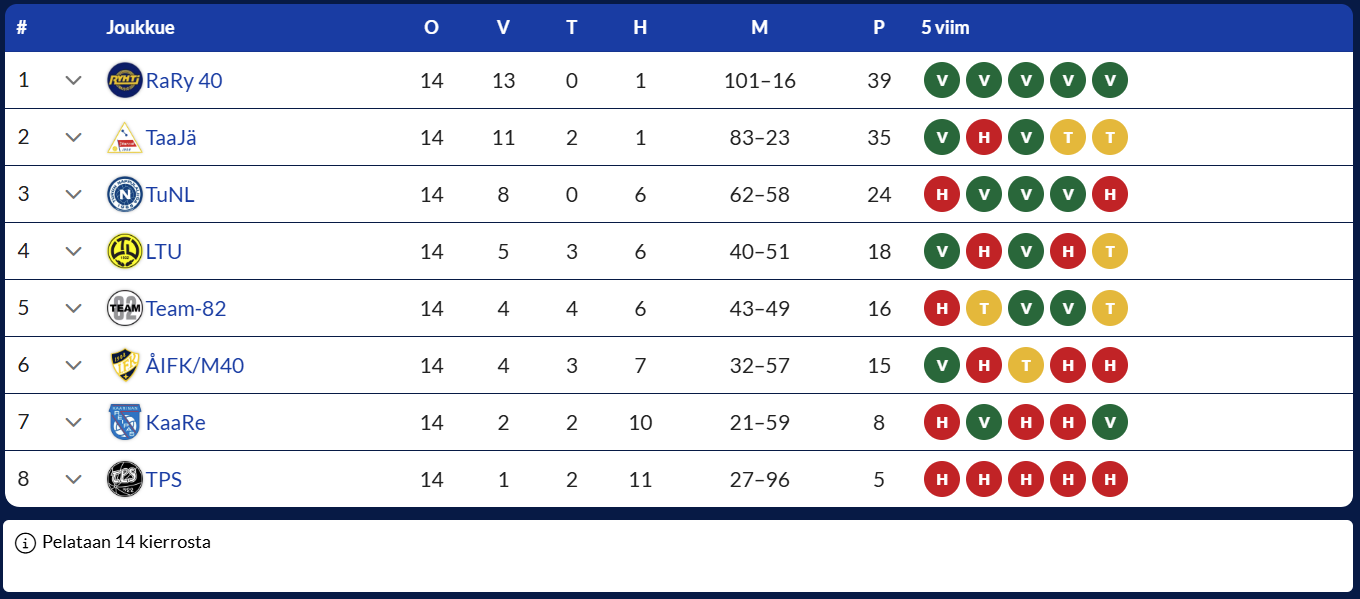
Task: Click the yellow LTU team logo
Action: [125, 251]
